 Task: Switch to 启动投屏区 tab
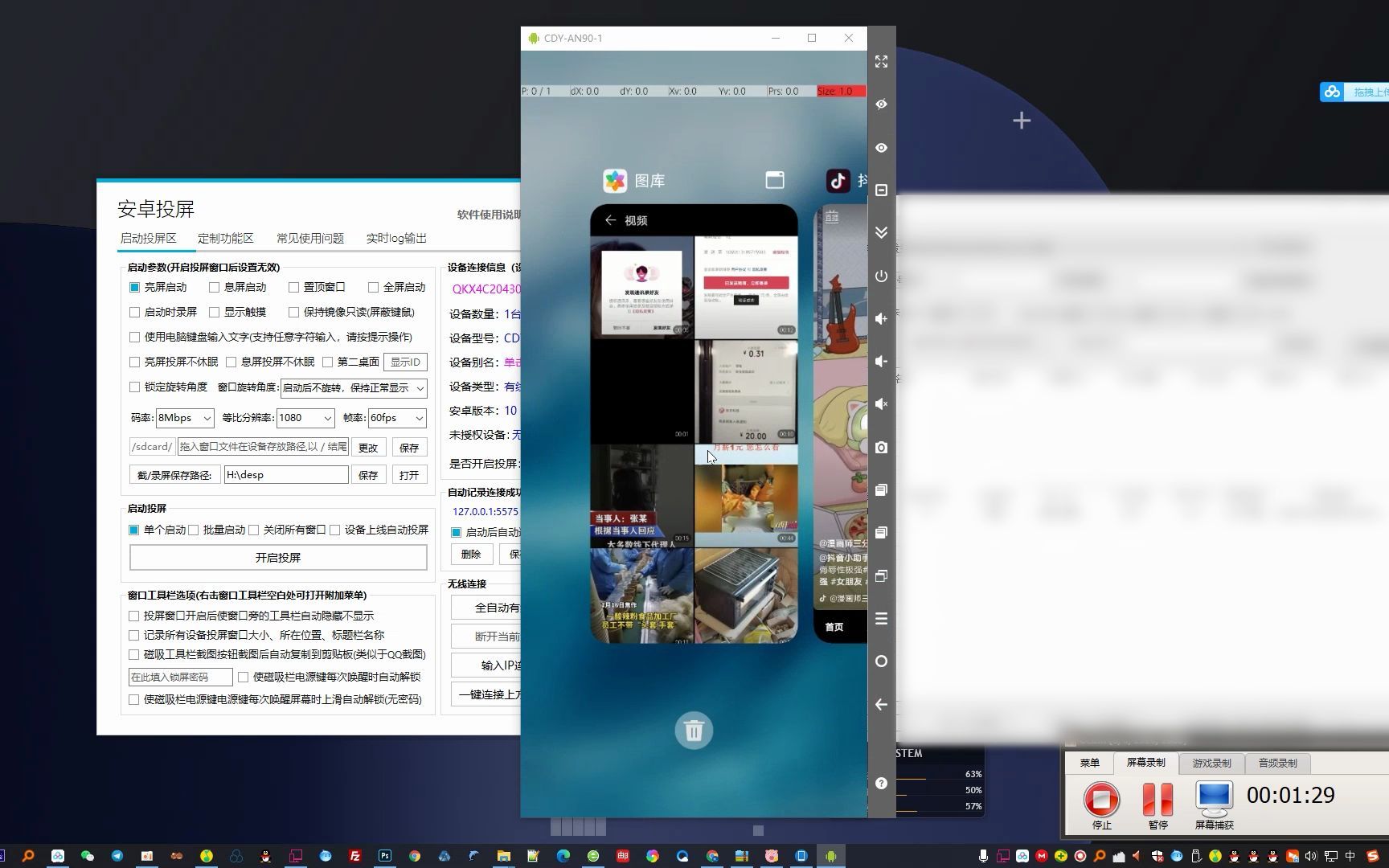148,238
